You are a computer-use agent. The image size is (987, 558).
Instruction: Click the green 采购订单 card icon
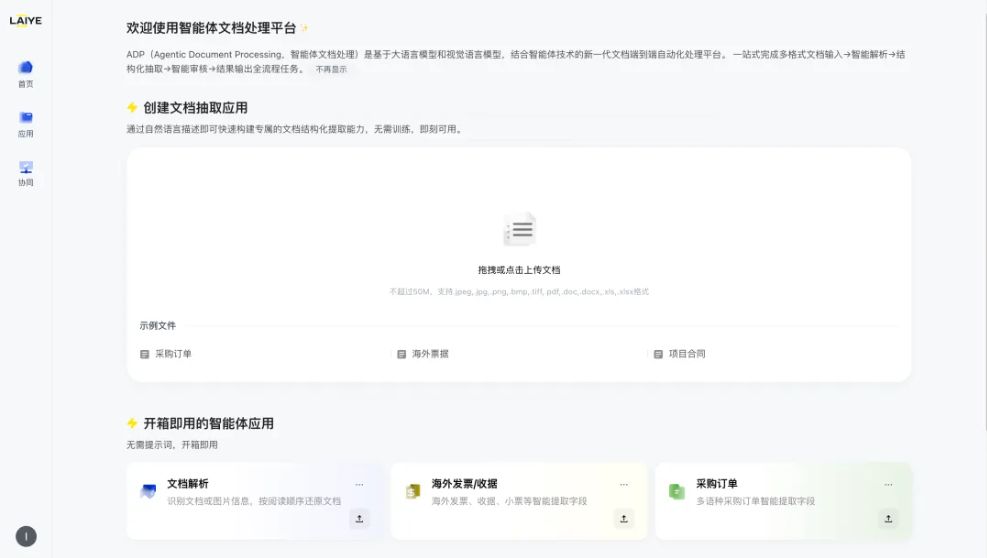[677, 491]
